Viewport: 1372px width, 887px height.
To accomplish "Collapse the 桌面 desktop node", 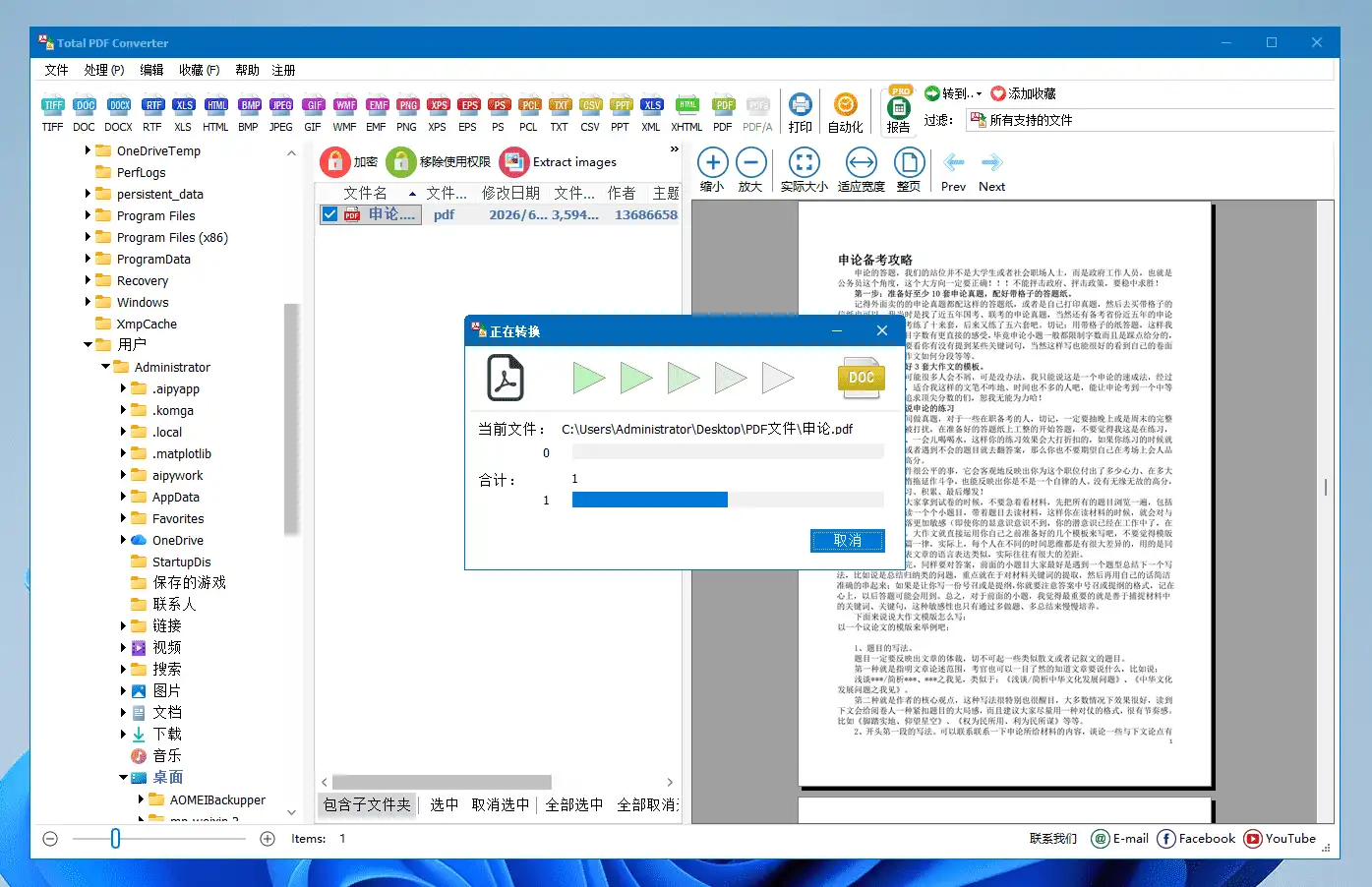I will coord(123,778).
